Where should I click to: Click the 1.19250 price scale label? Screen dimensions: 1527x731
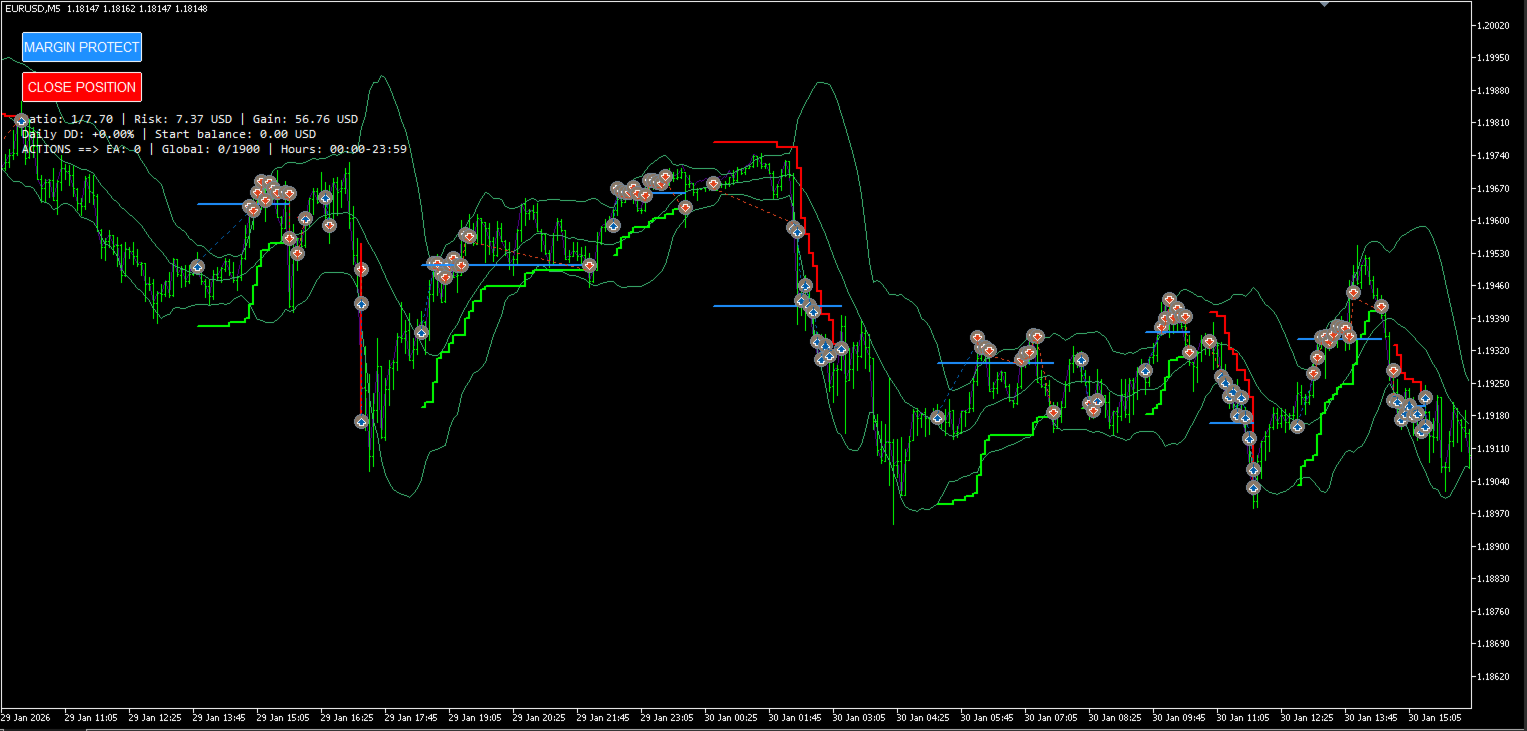tap(1492, 384)
